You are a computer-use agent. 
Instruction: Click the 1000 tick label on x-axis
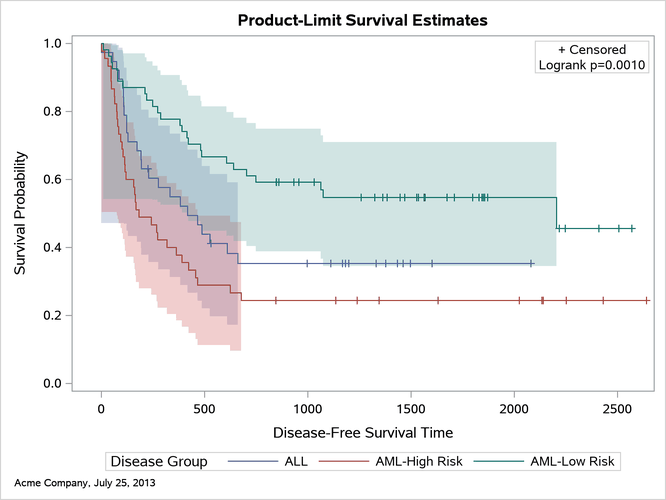tap(307, 410)
